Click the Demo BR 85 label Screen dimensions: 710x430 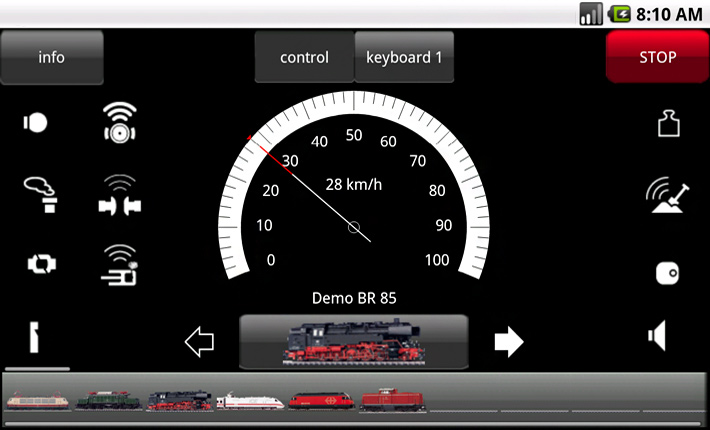354,298
